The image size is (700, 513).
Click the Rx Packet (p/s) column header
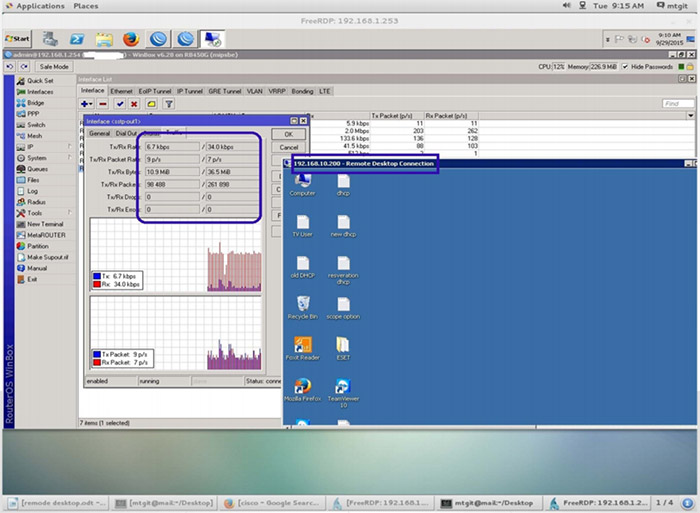[450, 116]
